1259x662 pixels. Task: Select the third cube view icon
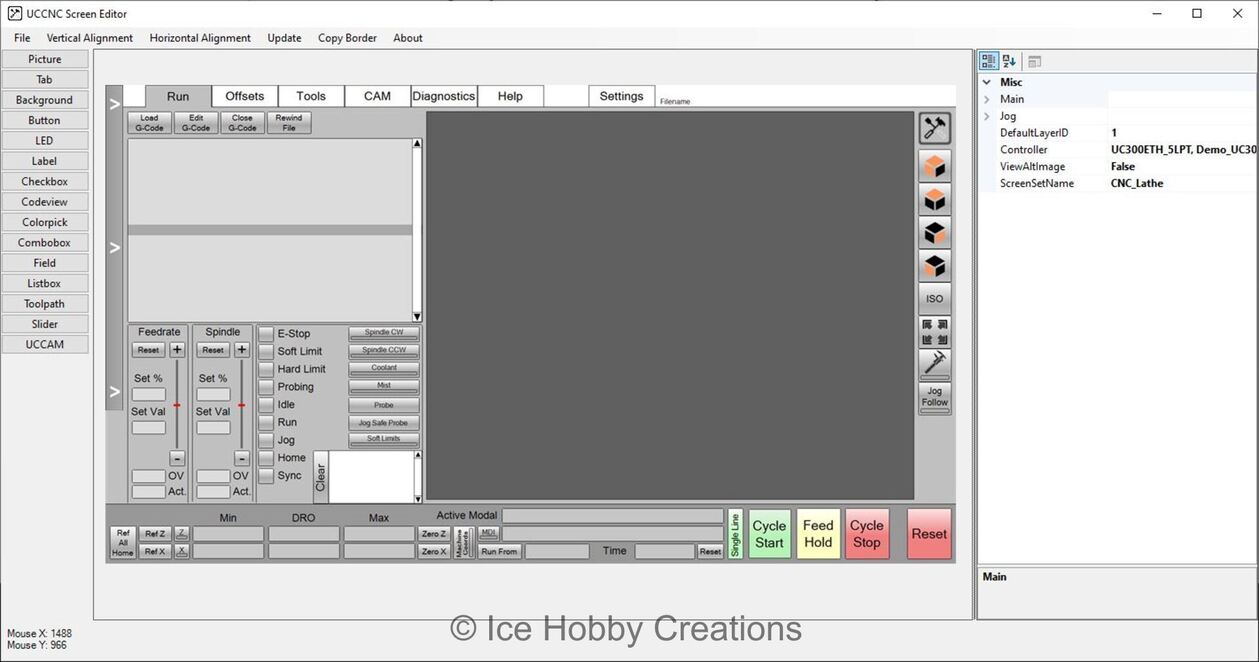point(935,233)
